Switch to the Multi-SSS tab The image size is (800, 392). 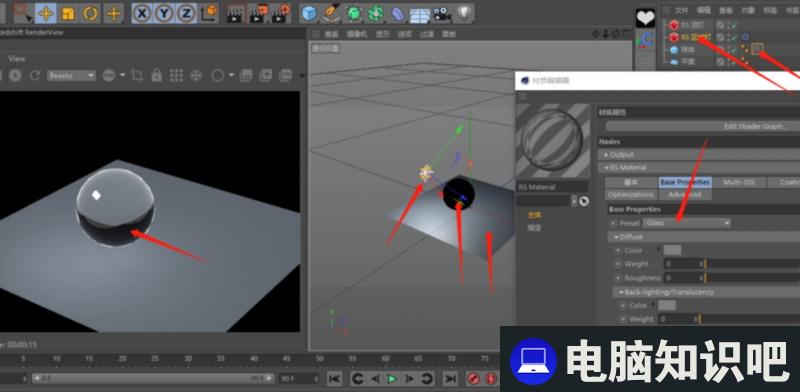tap(739, 182)
